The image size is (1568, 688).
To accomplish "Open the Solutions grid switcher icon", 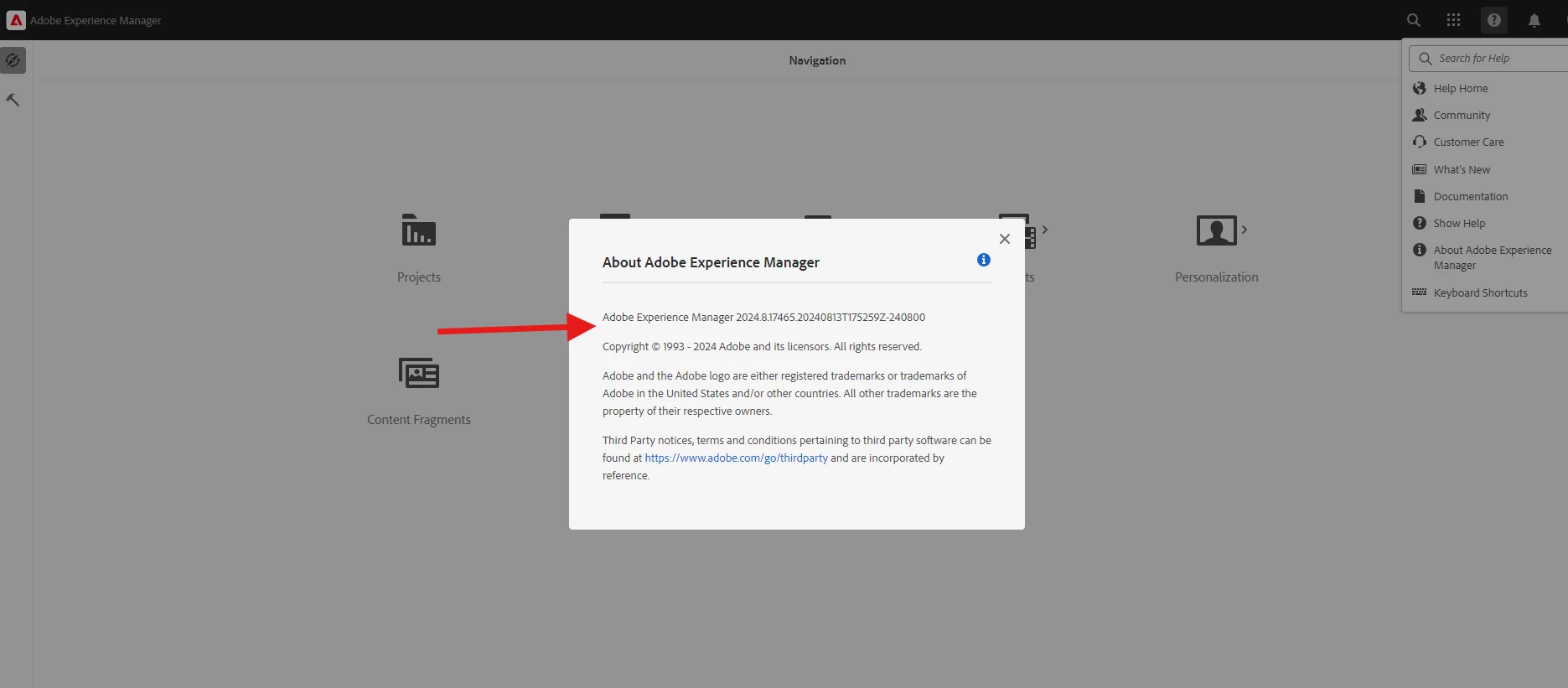I will coord(1454,20).
